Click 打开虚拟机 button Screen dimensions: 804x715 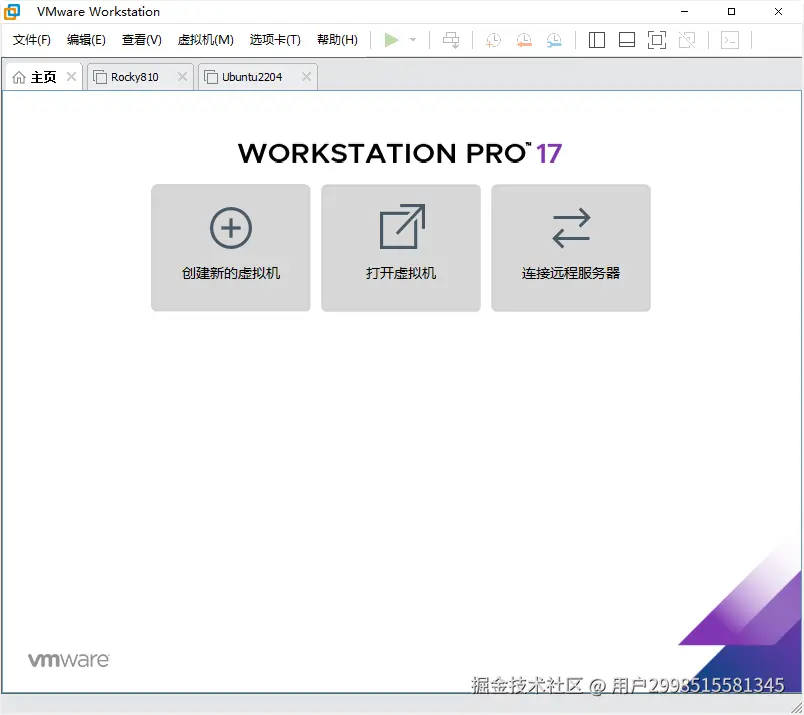tap(401, 248)
